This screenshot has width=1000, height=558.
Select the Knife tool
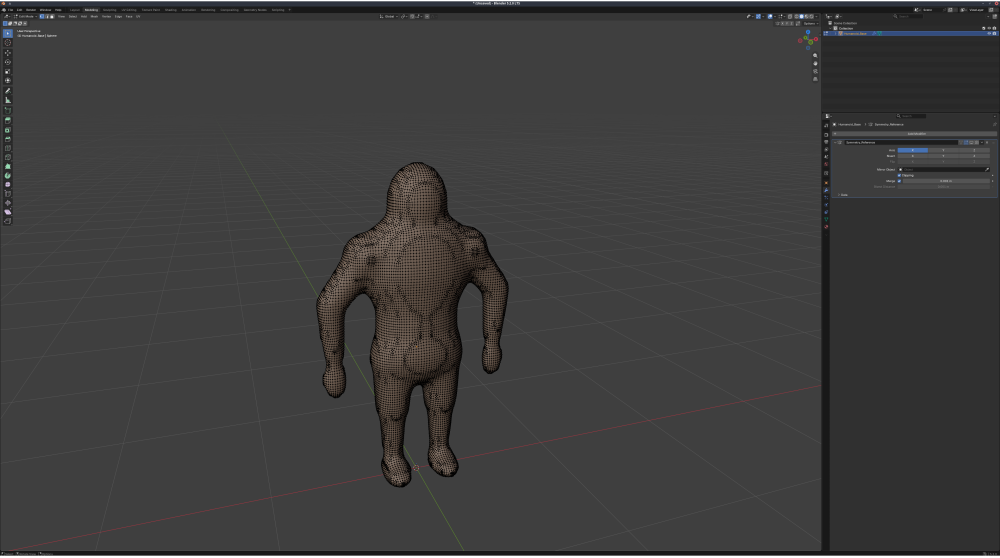(8, 158)
